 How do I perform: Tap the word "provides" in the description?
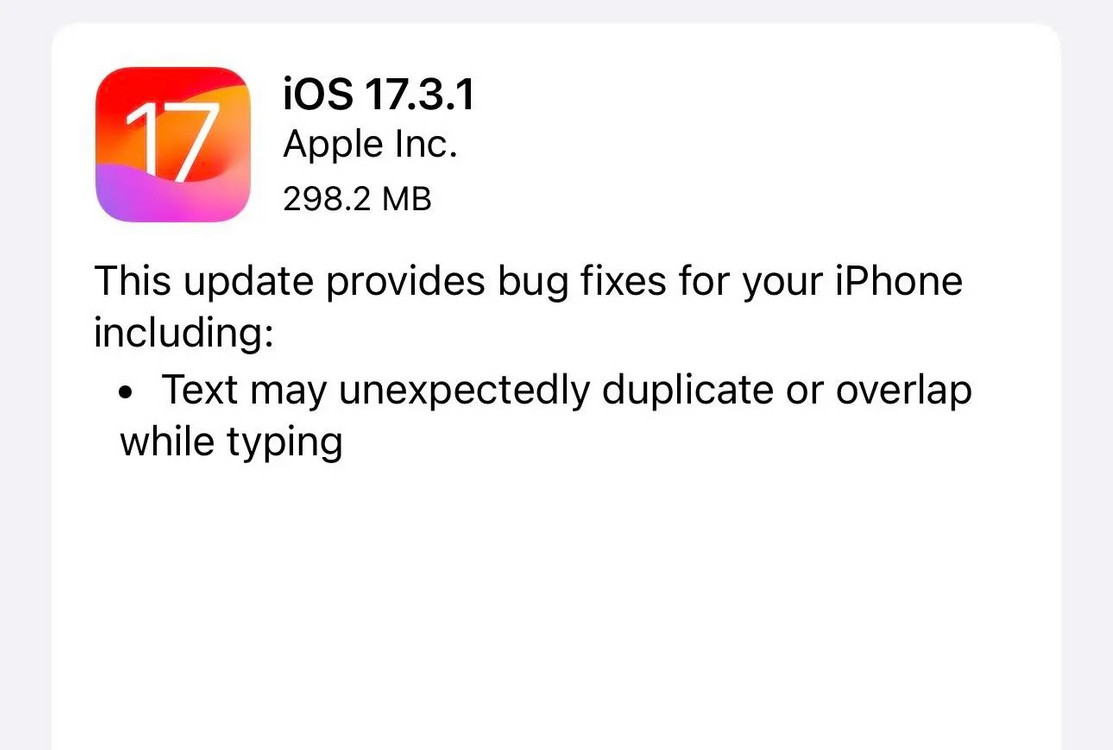[x=405, y=282]
